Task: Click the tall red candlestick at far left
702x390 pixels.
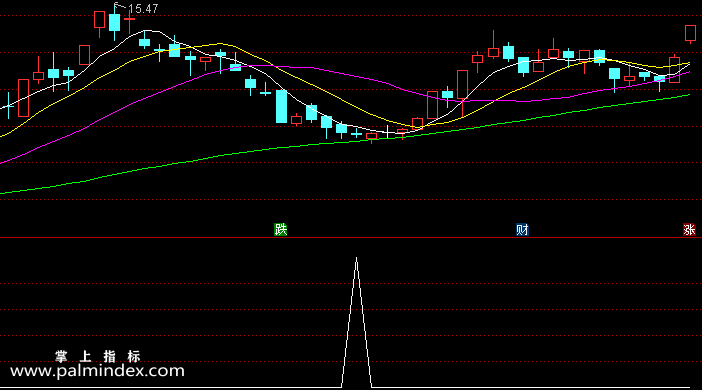Action: [23, 98]
